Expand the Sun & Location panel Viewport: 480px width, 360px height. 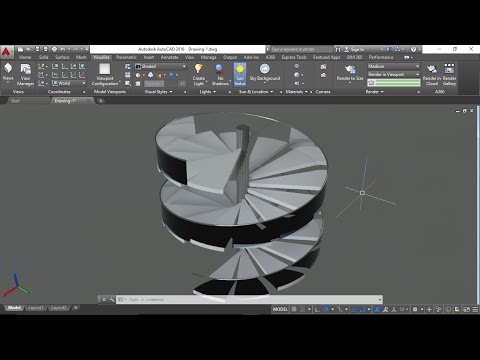(256, 92)
